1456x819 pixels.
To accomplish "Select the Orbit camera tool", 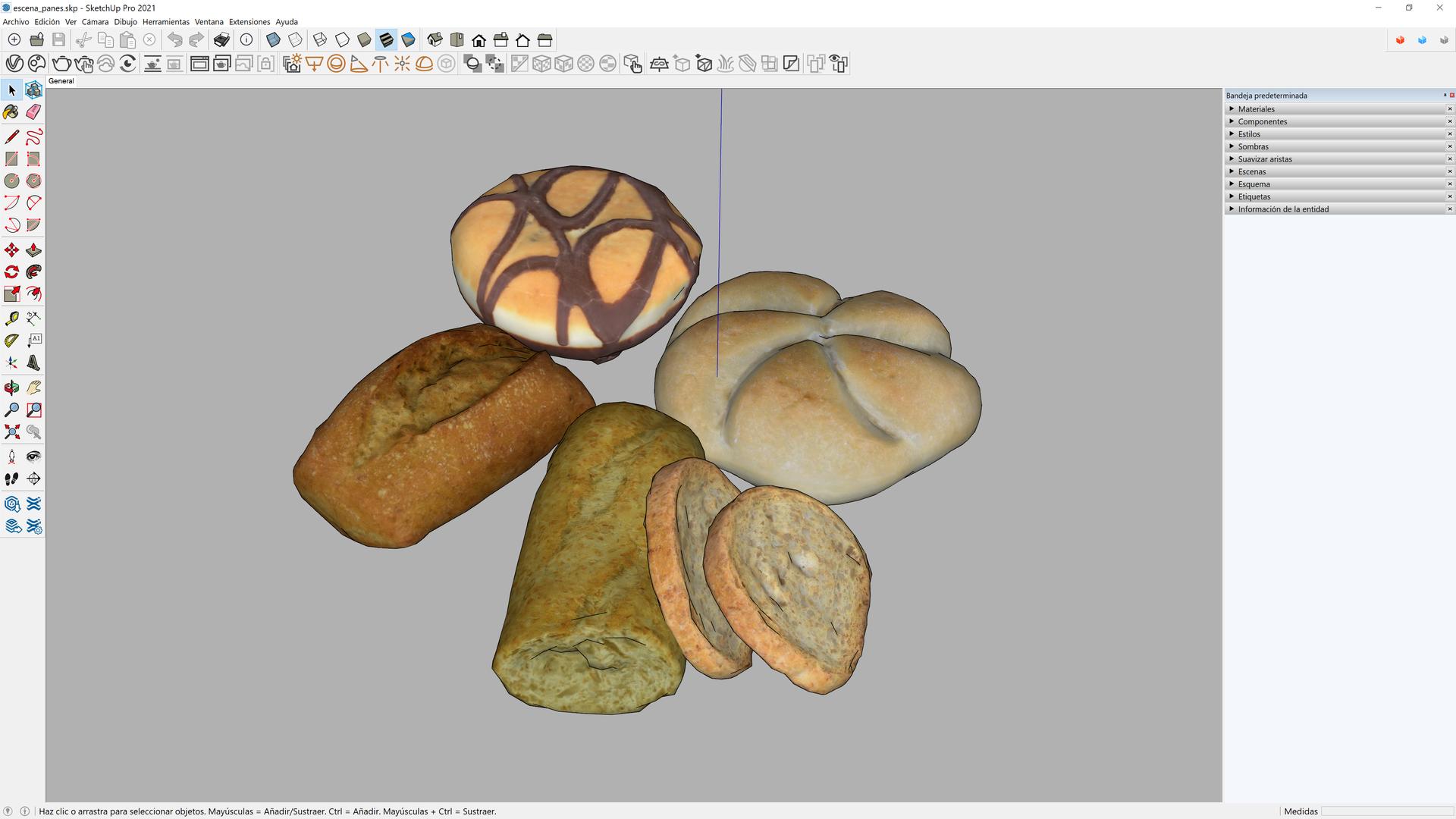I will (11, 388).
